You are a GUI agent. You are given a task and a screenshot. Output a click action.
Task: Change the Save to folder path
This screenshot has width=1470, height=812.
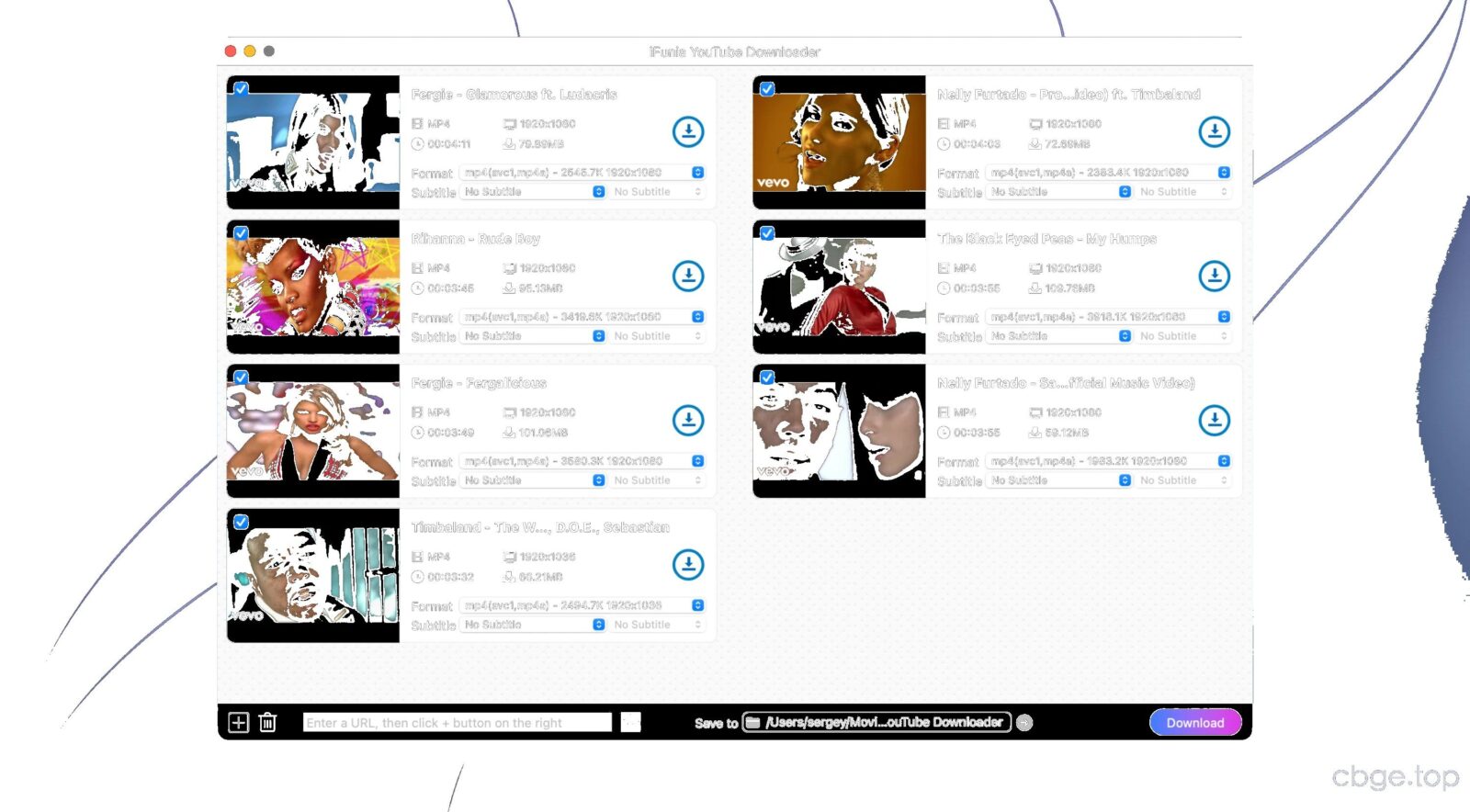coord(876,723)
